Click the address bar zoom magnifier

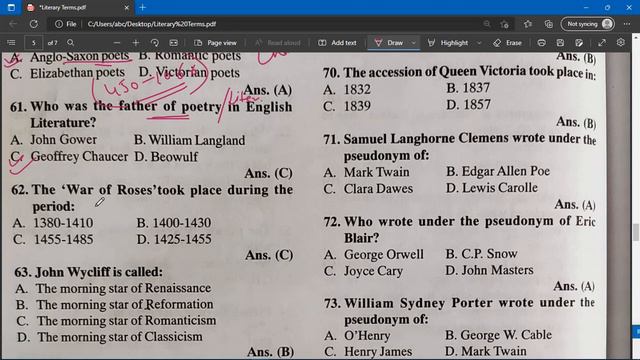487,24
